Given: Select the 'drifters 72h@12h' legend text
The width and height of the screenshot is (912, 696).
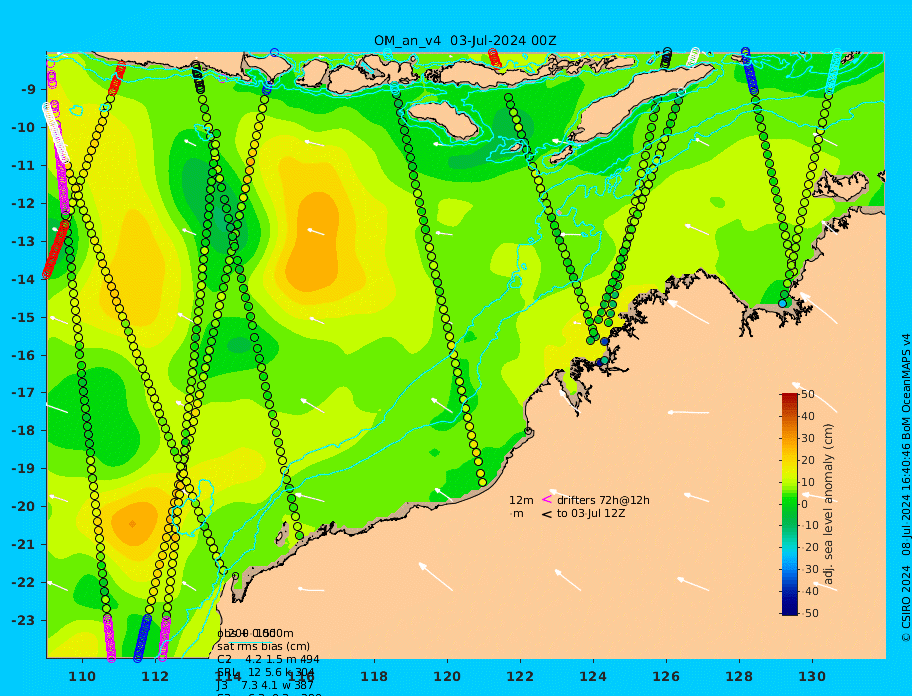Looking at the screenshot, I should (x=603, y=500).
